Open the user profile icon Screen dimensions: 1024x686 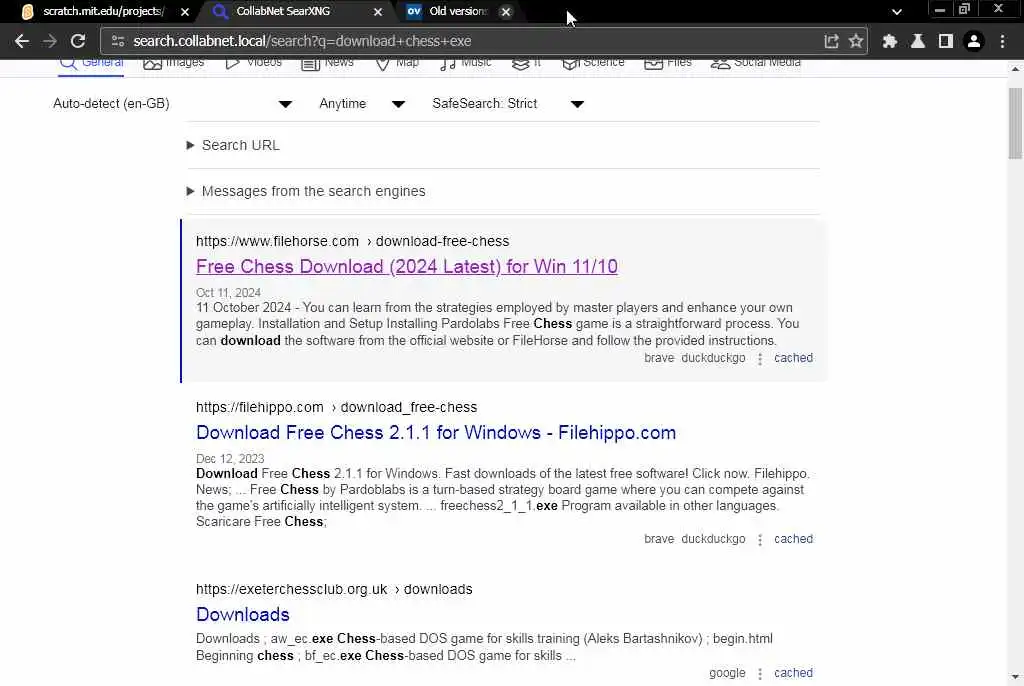pyautogui.click(x=974, y=41)
